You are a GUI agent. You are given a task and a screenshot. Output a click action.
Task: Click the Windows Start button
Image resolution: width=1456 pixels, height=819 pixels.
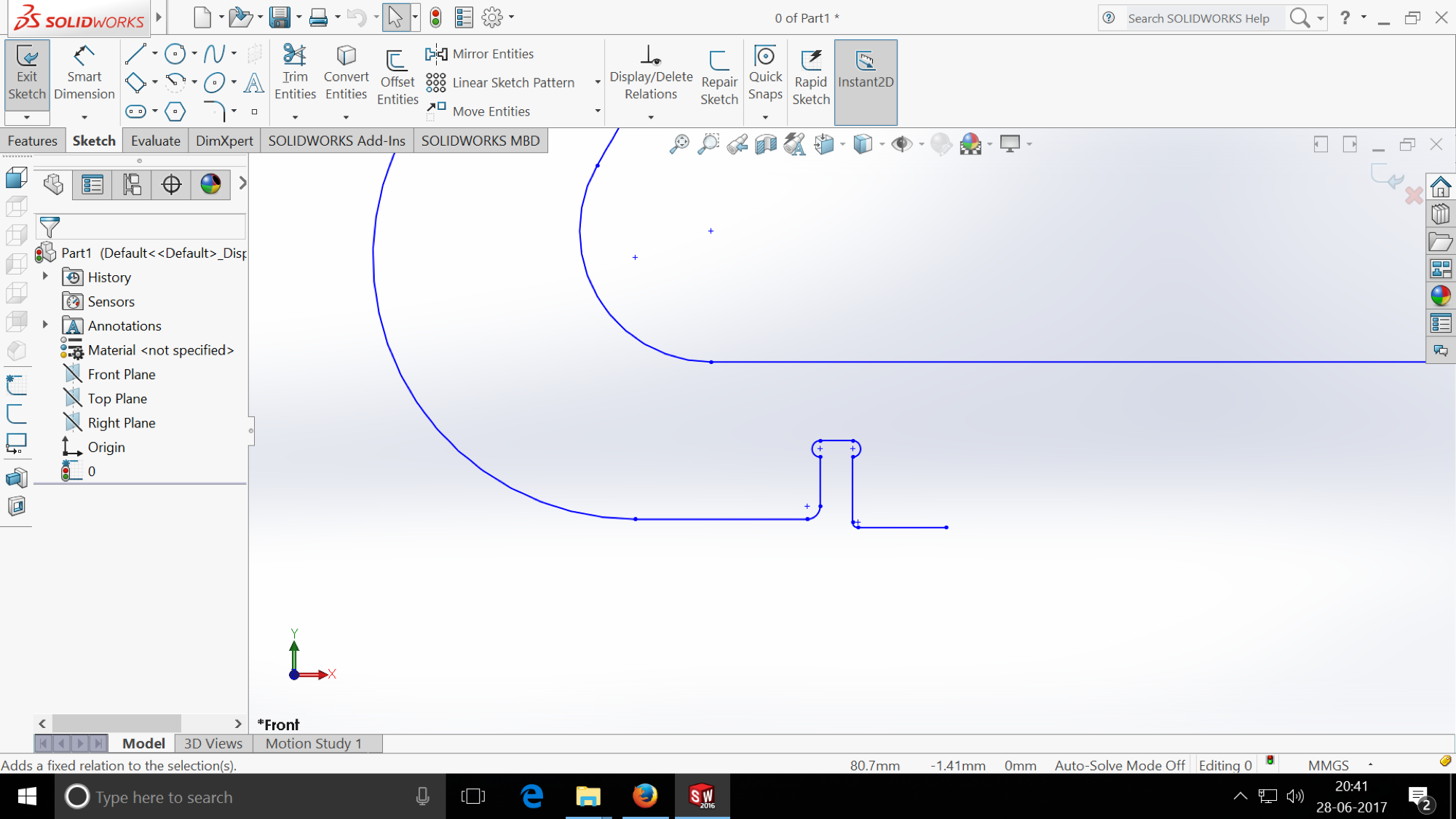pos(27,796)
